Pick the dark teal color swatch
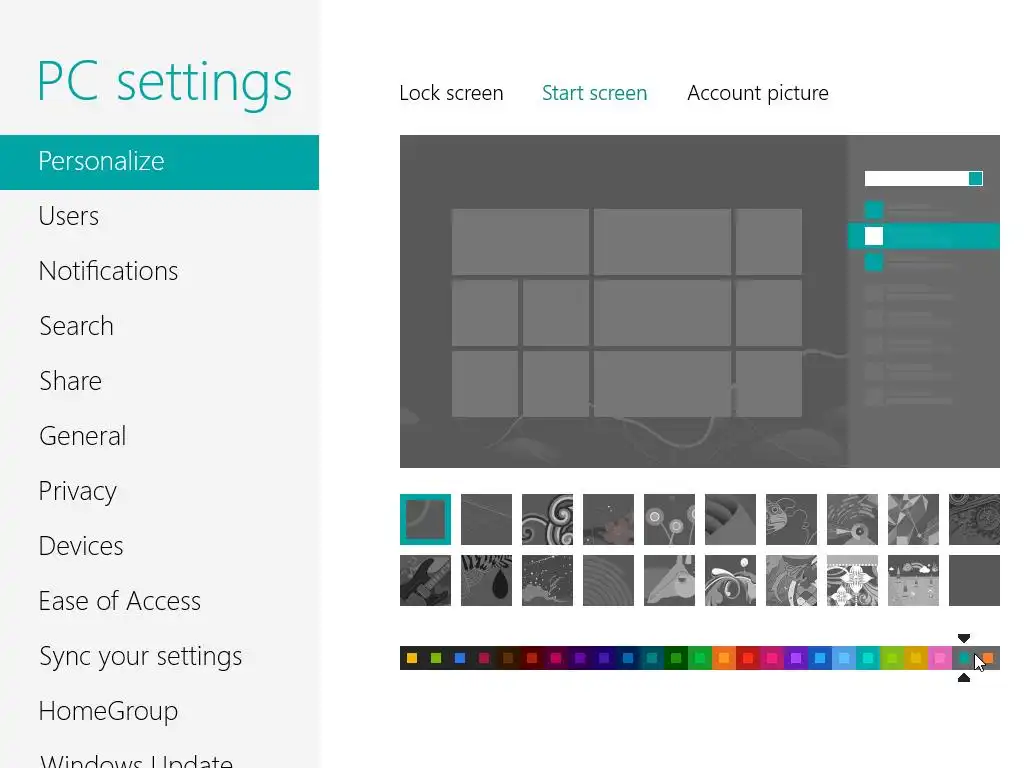 (652, 658)
